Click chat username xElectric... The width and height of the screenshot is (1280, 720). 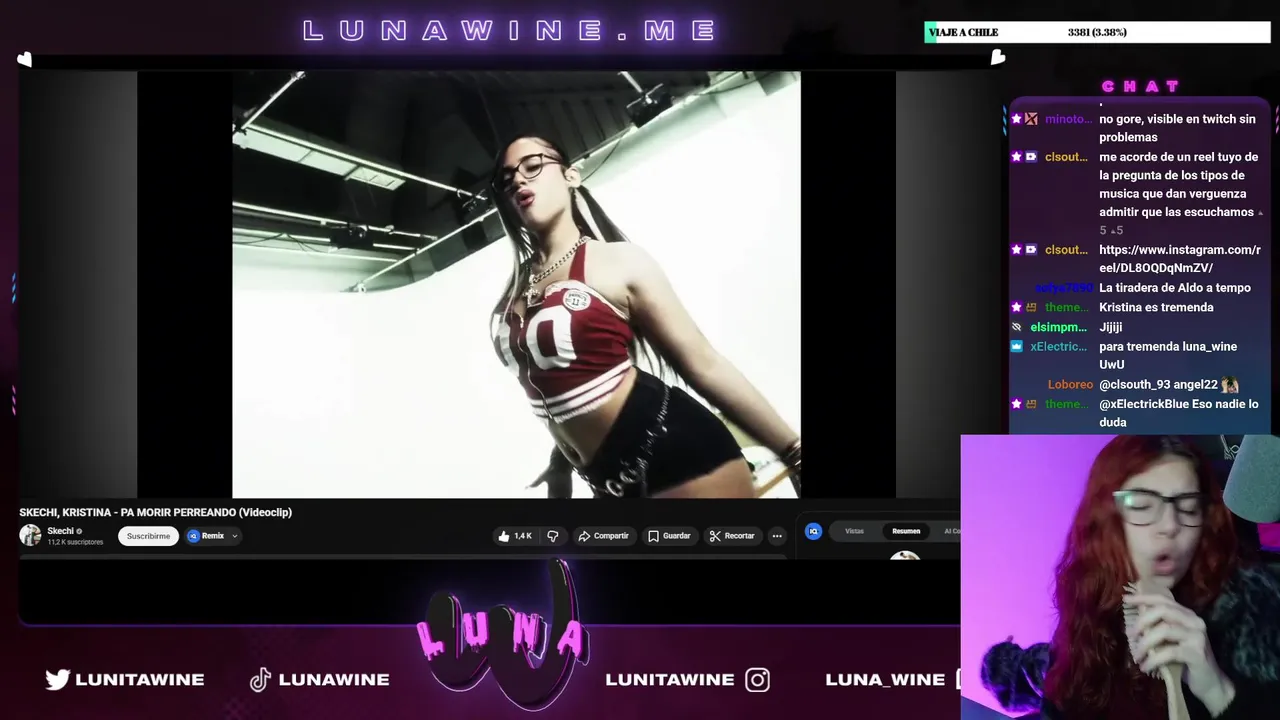[1058, 347]
